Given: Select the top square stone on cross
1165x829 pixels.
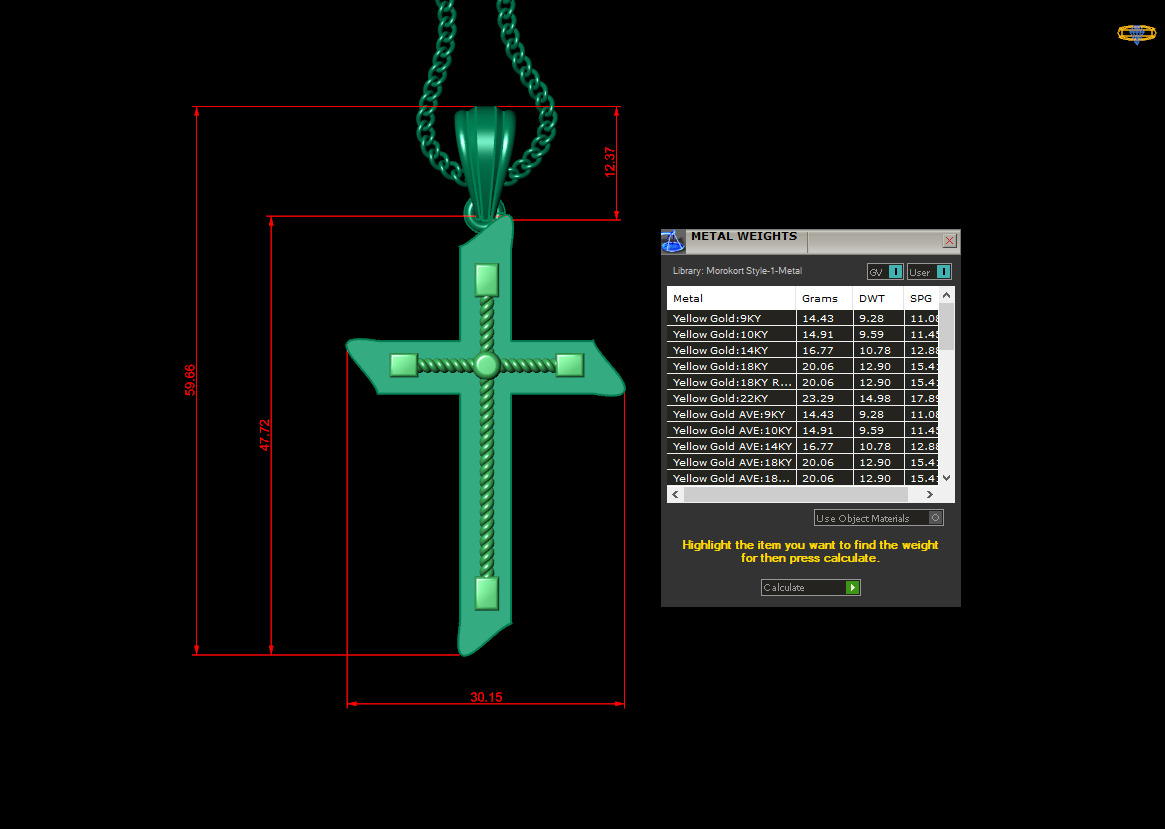Looking at the screenshot, I should 487,280.
